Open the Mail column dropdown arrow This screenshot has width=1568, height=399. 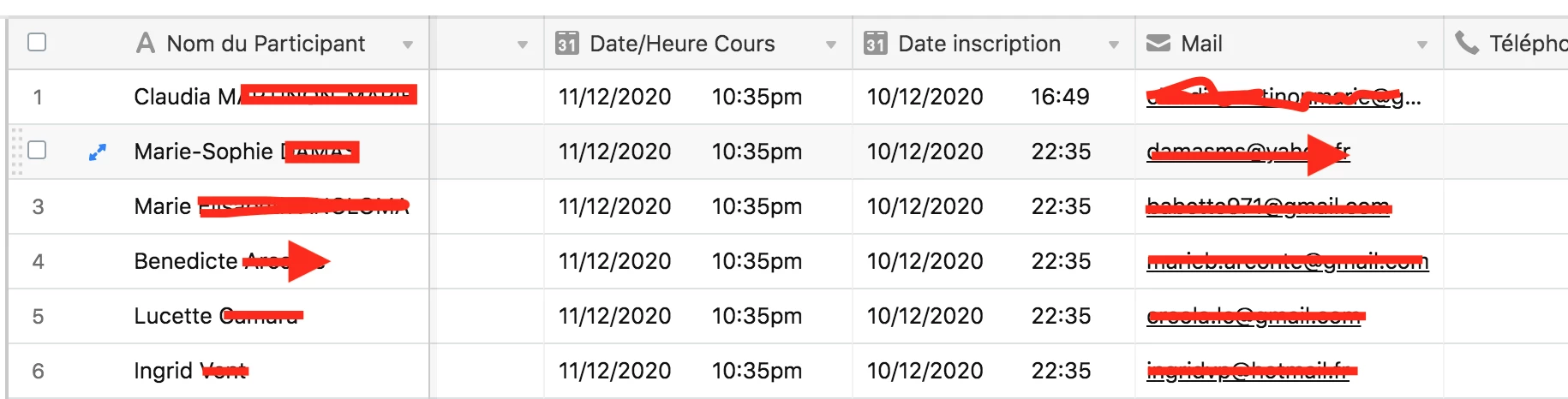pyautogui.click(x=1422, y=45)
